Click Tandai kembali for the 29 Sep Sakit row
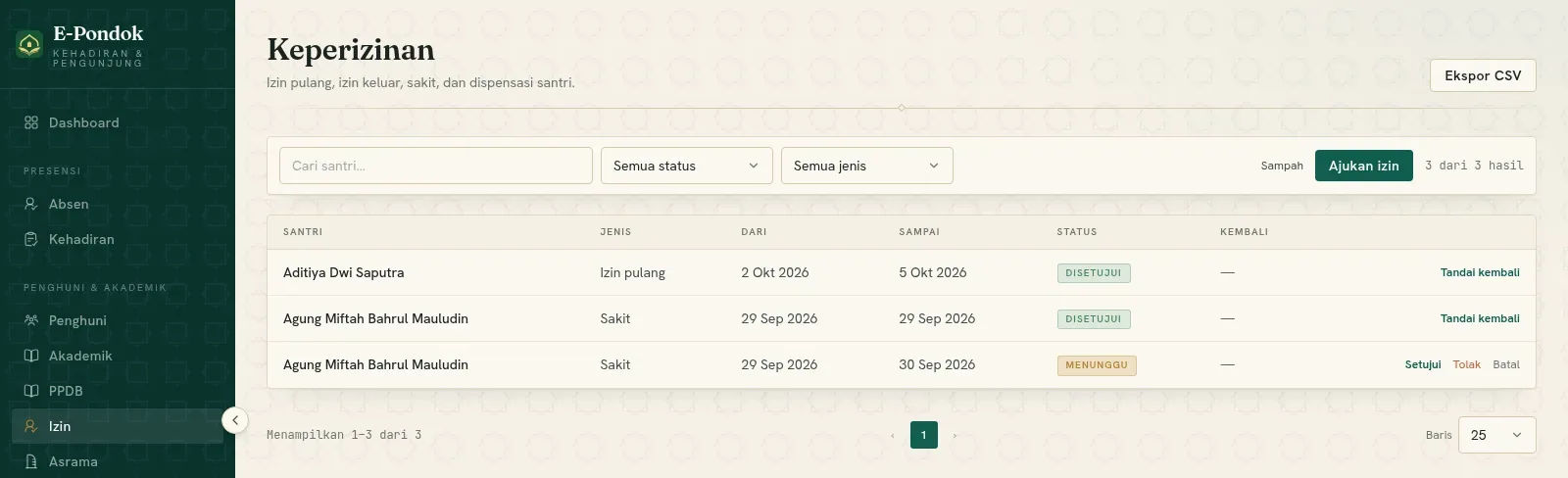Screen dimensions: 1568x478 pos(1480,318)
